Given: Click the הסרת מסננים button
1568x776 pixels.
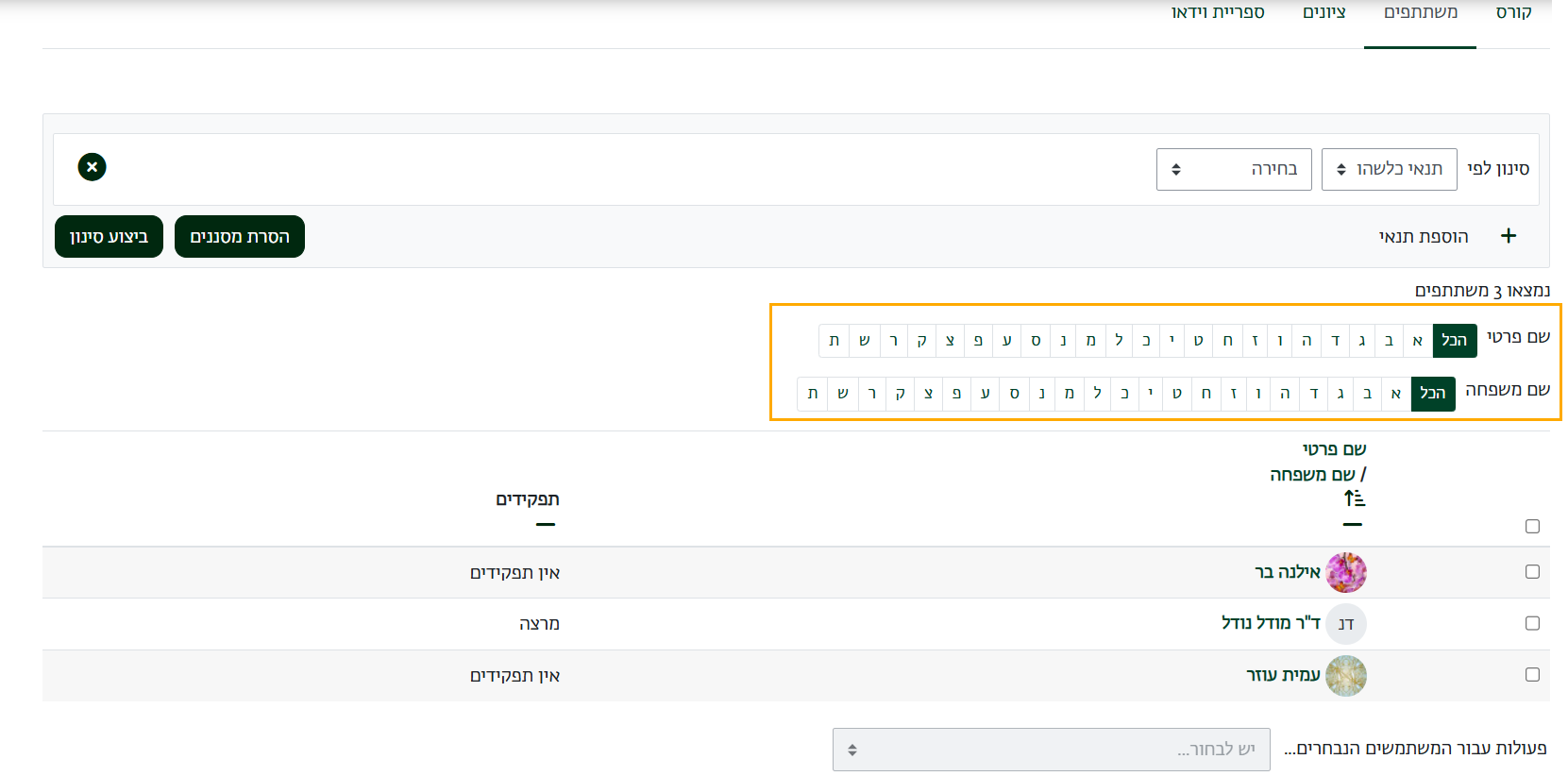Looking at the screenshot, I should [x=240, y=236].
